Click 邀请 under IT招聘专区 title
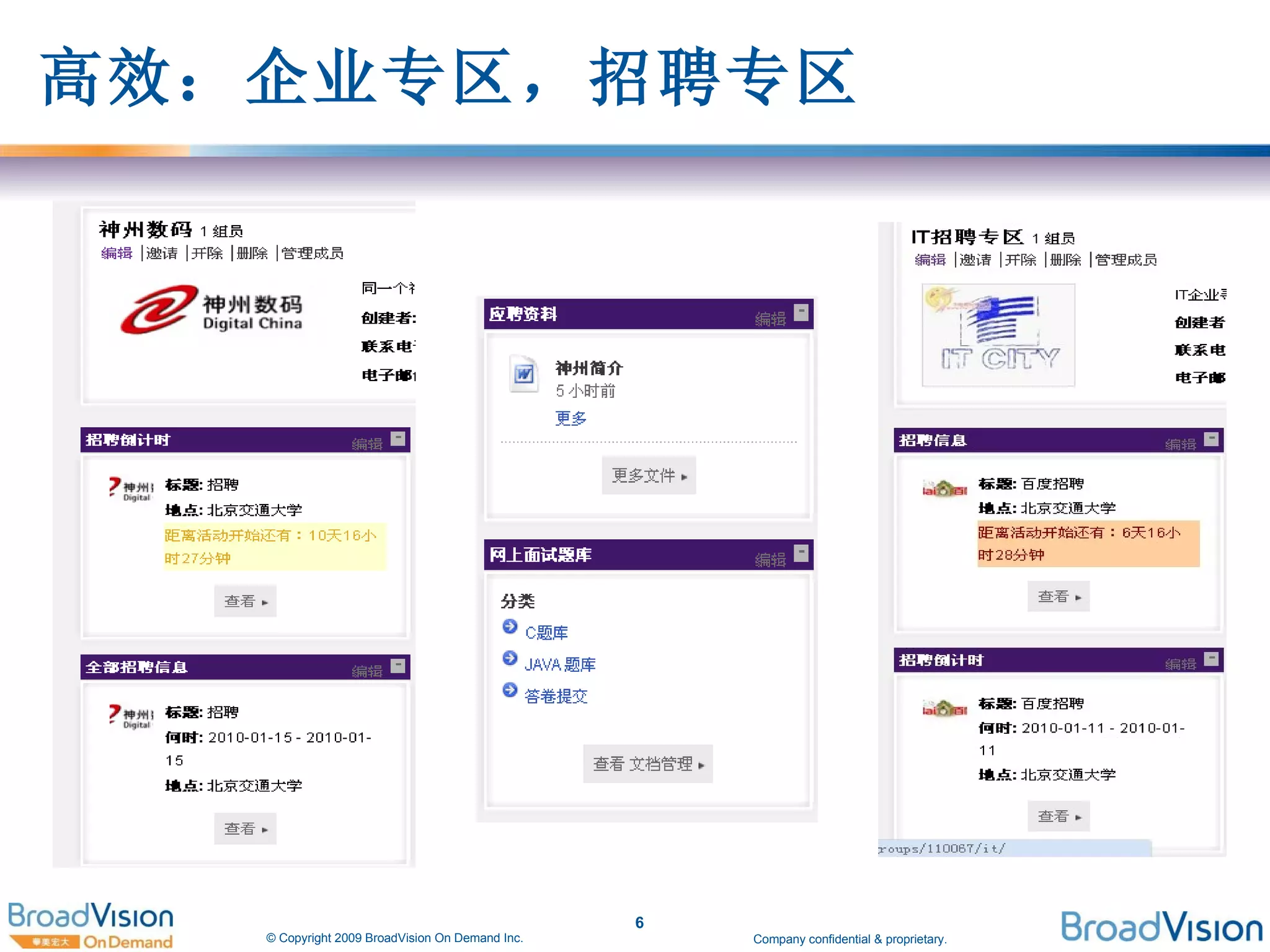 [x=975, y=260]
